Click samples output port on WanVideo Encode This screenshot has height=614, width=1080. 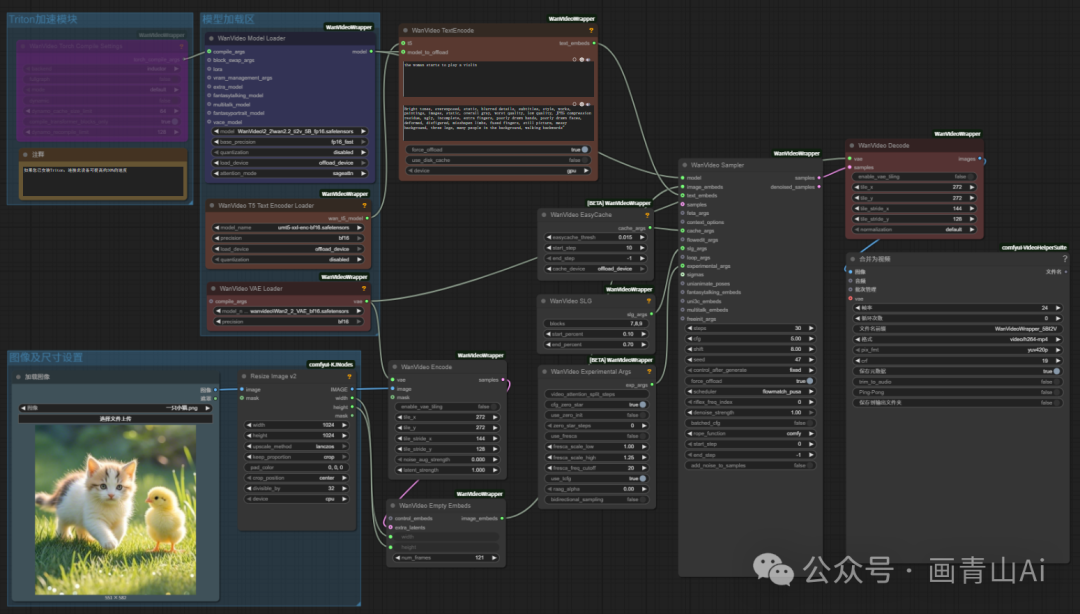point(503,380)
